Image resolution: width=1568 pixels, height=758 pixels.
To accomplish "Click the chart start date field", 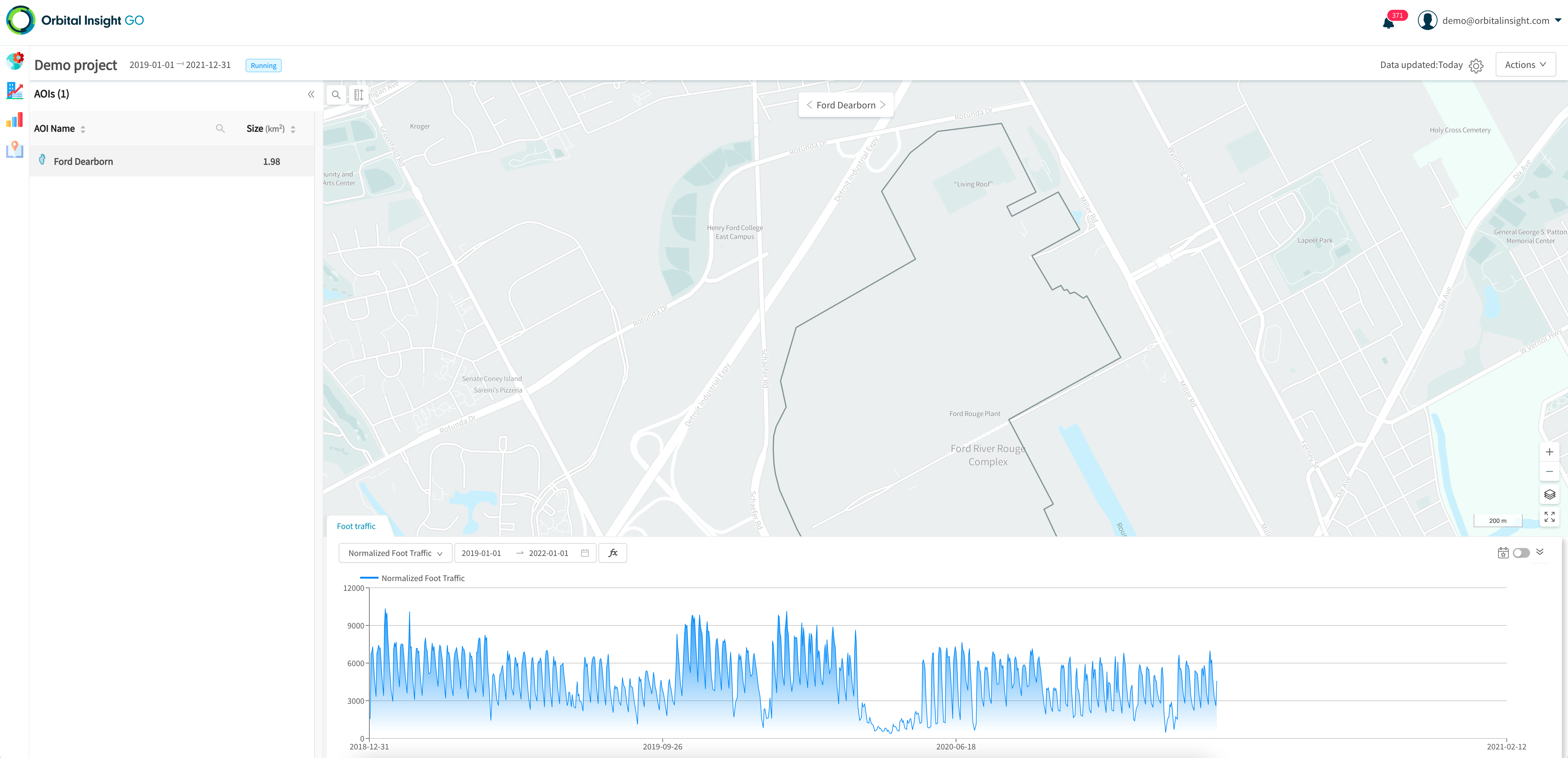I will click(481, 553).
